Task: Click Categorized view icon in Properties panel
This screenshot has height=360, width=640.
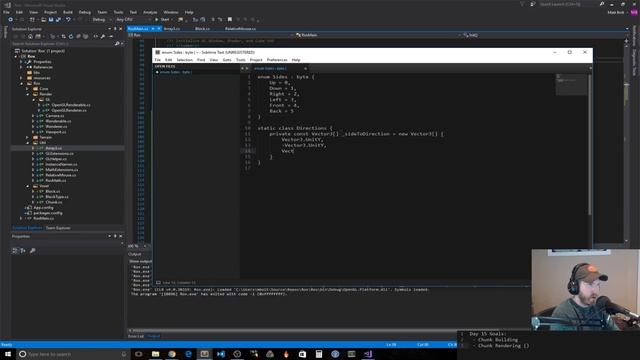Action: pyautogui.click(x=15, y=251)
